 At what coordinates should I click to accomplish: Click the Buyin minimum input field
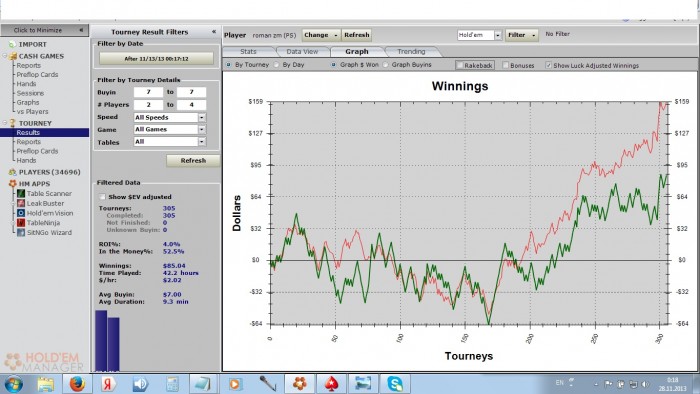coord(148,92)
